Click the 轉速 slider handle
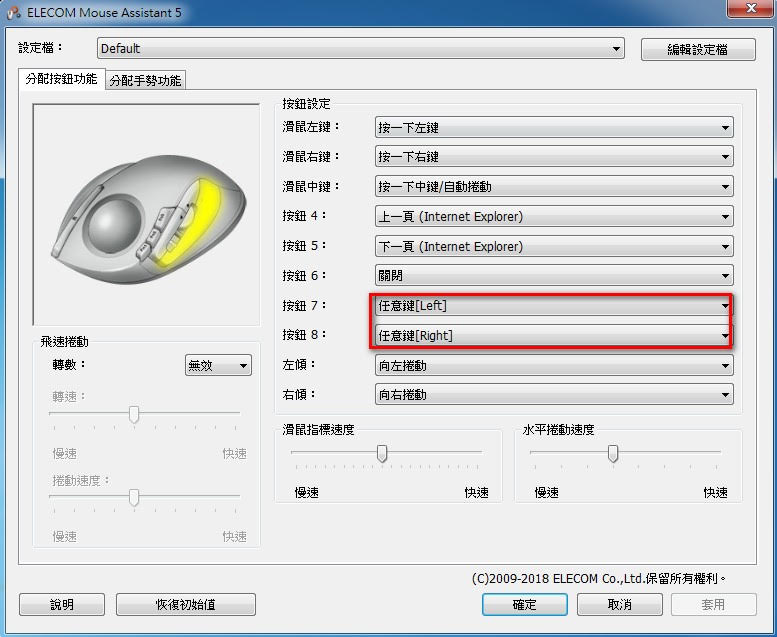Screen dimensions: 777x637 (134, 414)
